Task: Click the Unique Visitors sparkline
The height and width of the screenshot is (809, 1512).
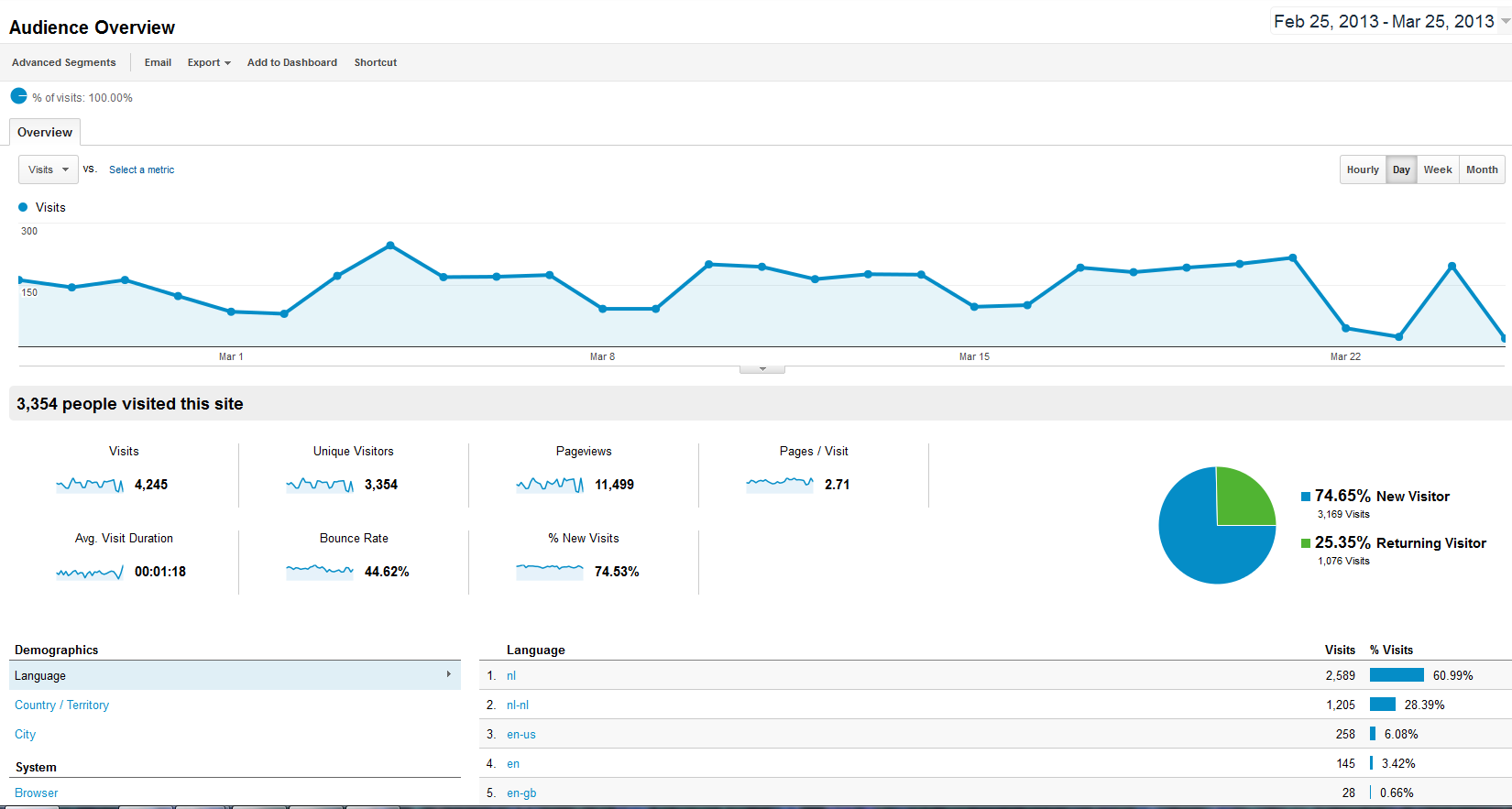Action: (x=320, y=485)
